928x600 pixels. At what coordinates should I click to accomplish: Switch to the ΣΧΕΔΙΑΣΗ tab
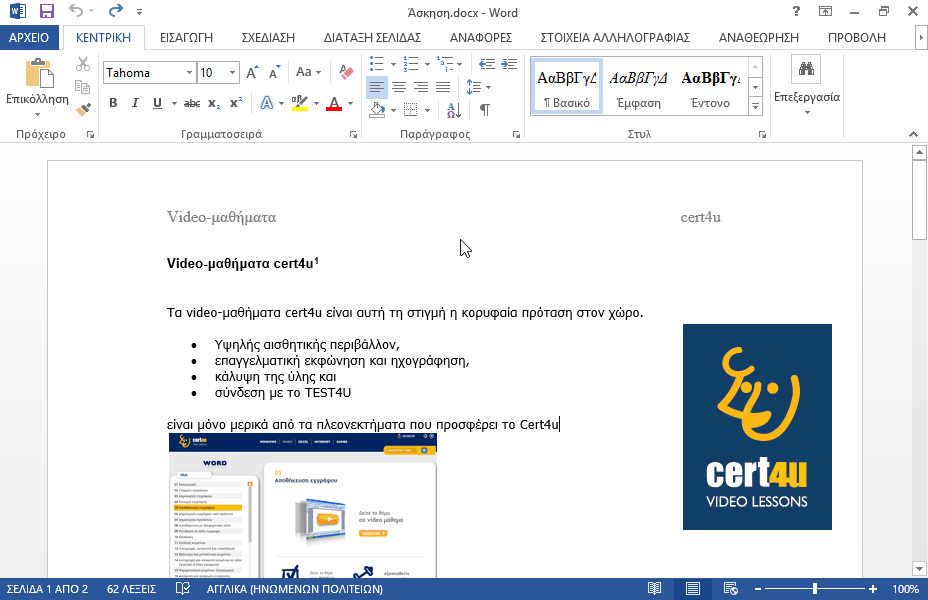tap(268, 37)
